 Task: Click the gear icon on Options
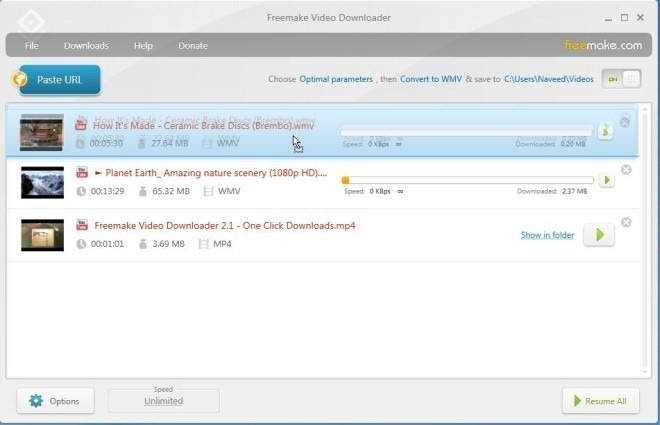[x=36, y=401]
